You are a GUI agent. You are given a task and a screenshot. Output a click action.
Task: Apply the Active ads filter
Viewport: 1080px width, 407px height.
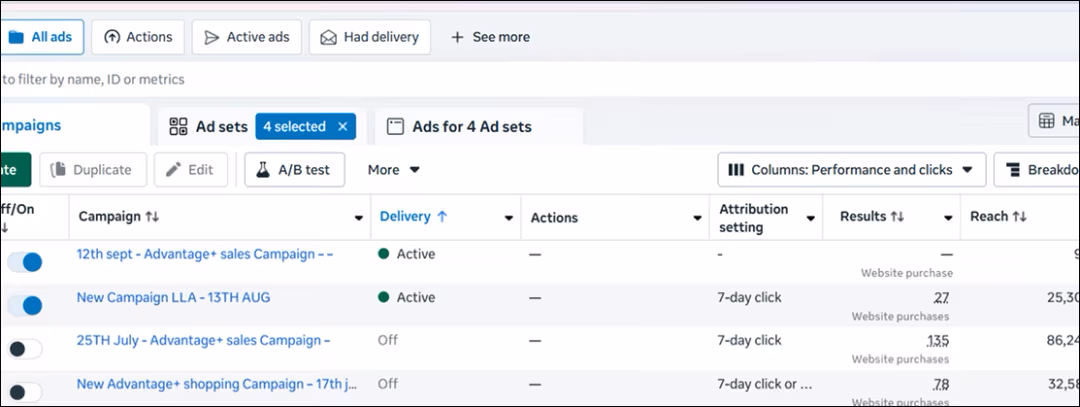pos(247,37)
